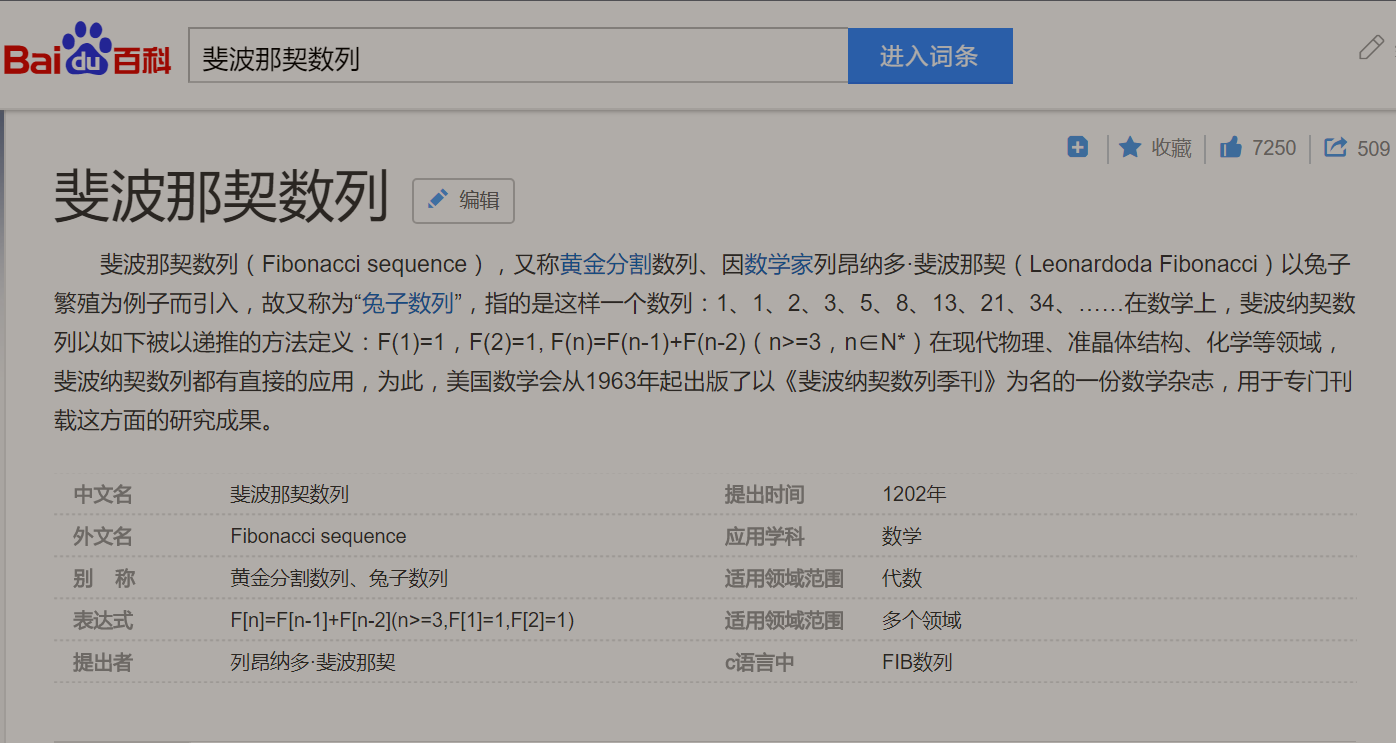This screenshot has height=743, width=1396.
Task: Click the 外文名 value Fibonacci sequence
Action: pos(318,536)
